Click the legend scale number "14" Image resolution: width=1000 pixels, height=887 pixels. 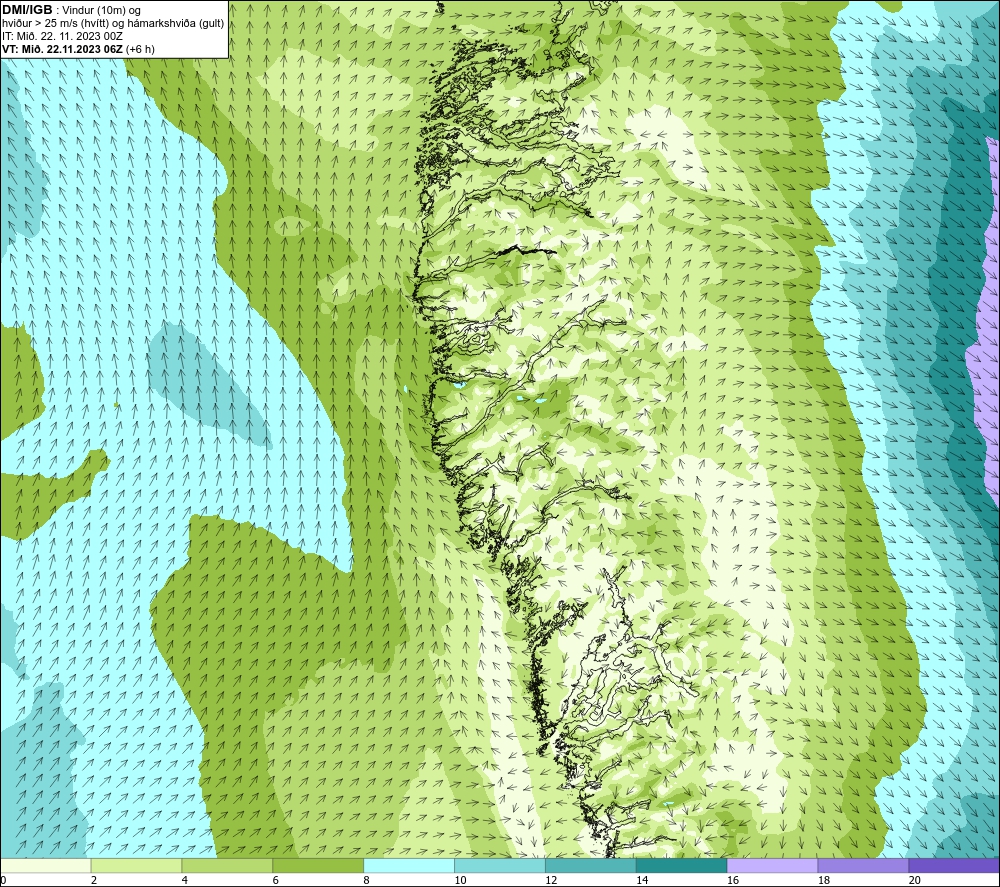point(642,880)
